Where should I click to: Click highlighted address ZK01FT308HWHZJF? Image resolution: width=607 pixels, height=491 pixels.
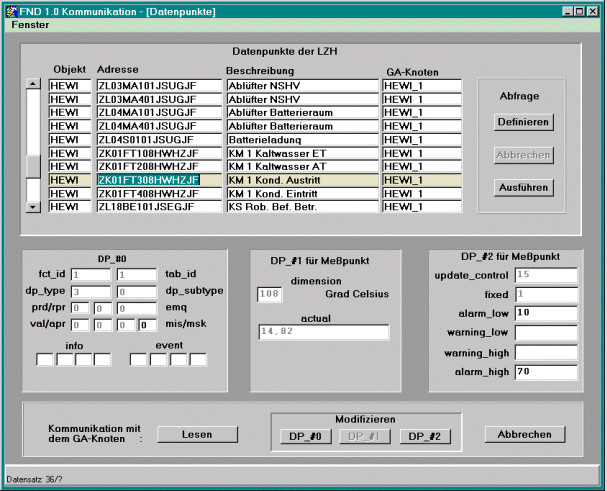pos(159,180)
